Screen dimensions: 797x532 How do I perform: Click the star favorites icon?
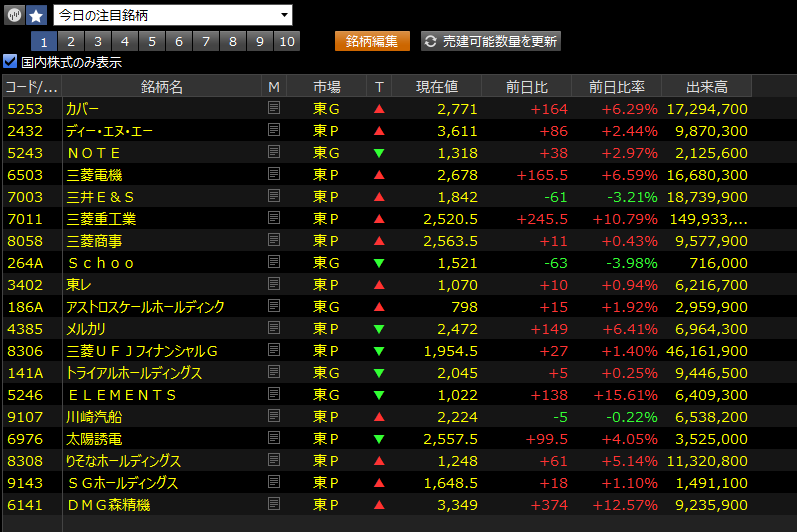click(36, 15)
